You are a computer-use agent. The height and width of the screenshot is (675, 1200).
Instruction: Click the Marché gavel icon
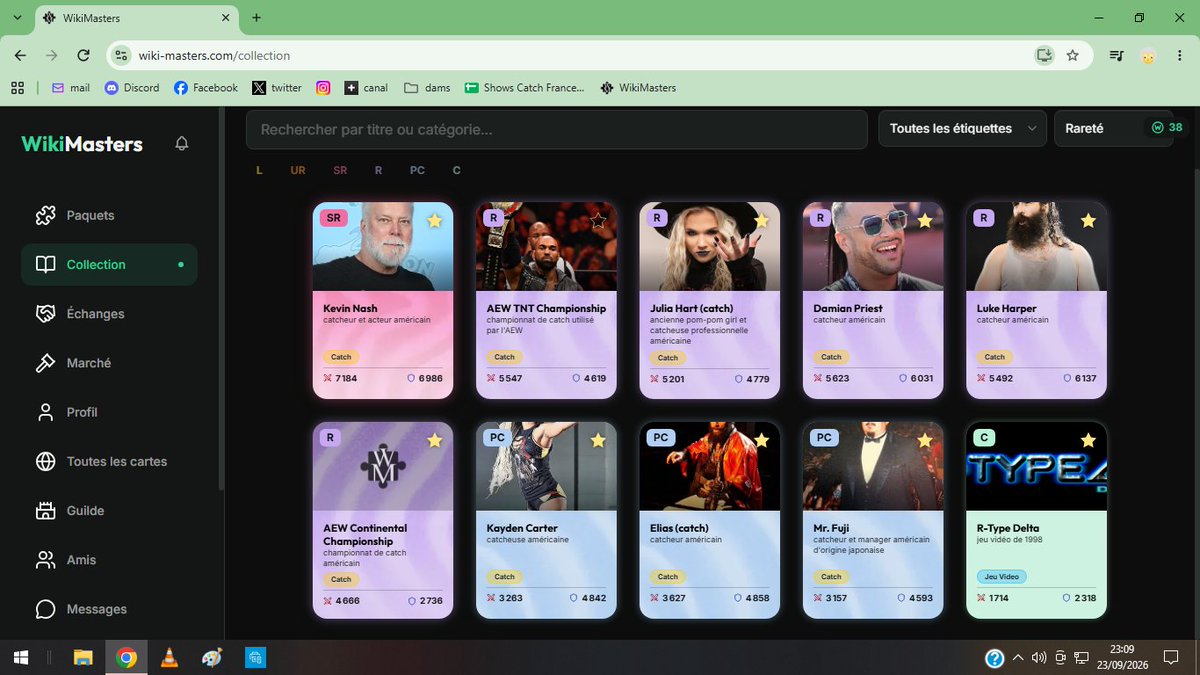click(45, 363)
